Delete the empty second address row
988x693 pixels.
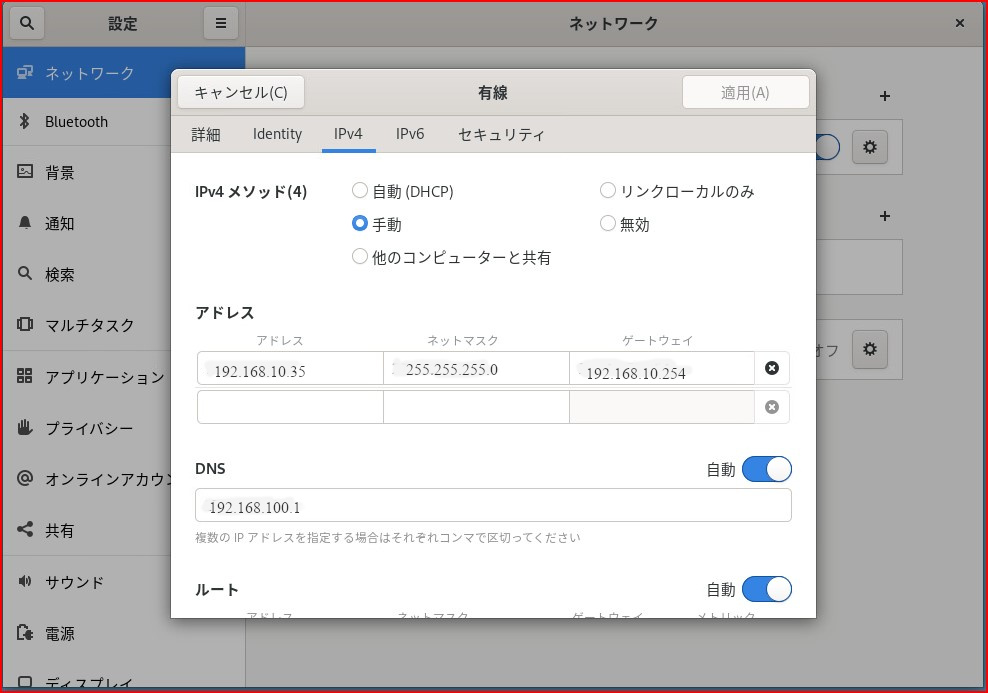[772, 407]
